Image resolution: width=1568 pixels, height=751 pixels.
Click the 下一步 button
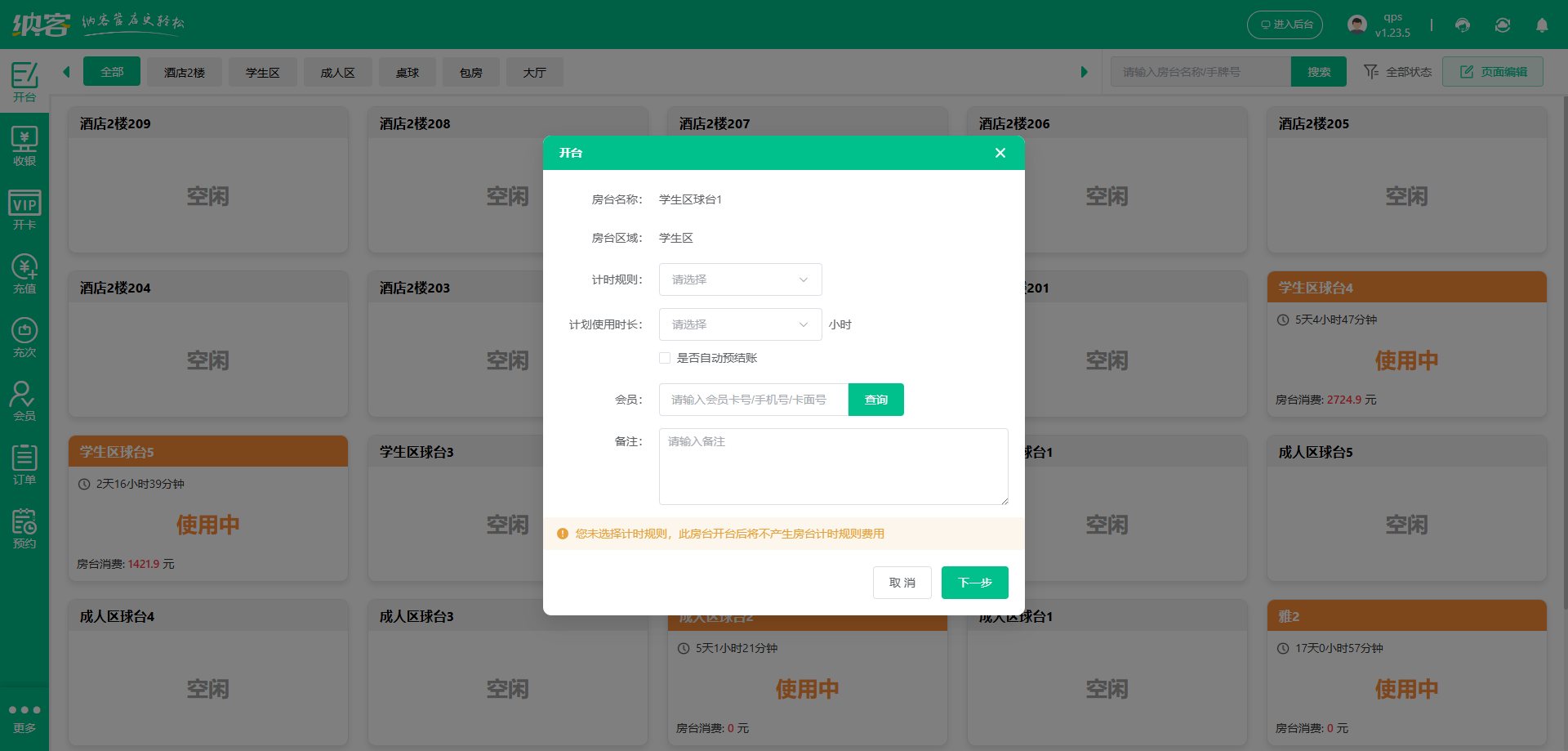click(x=974, y=583)
